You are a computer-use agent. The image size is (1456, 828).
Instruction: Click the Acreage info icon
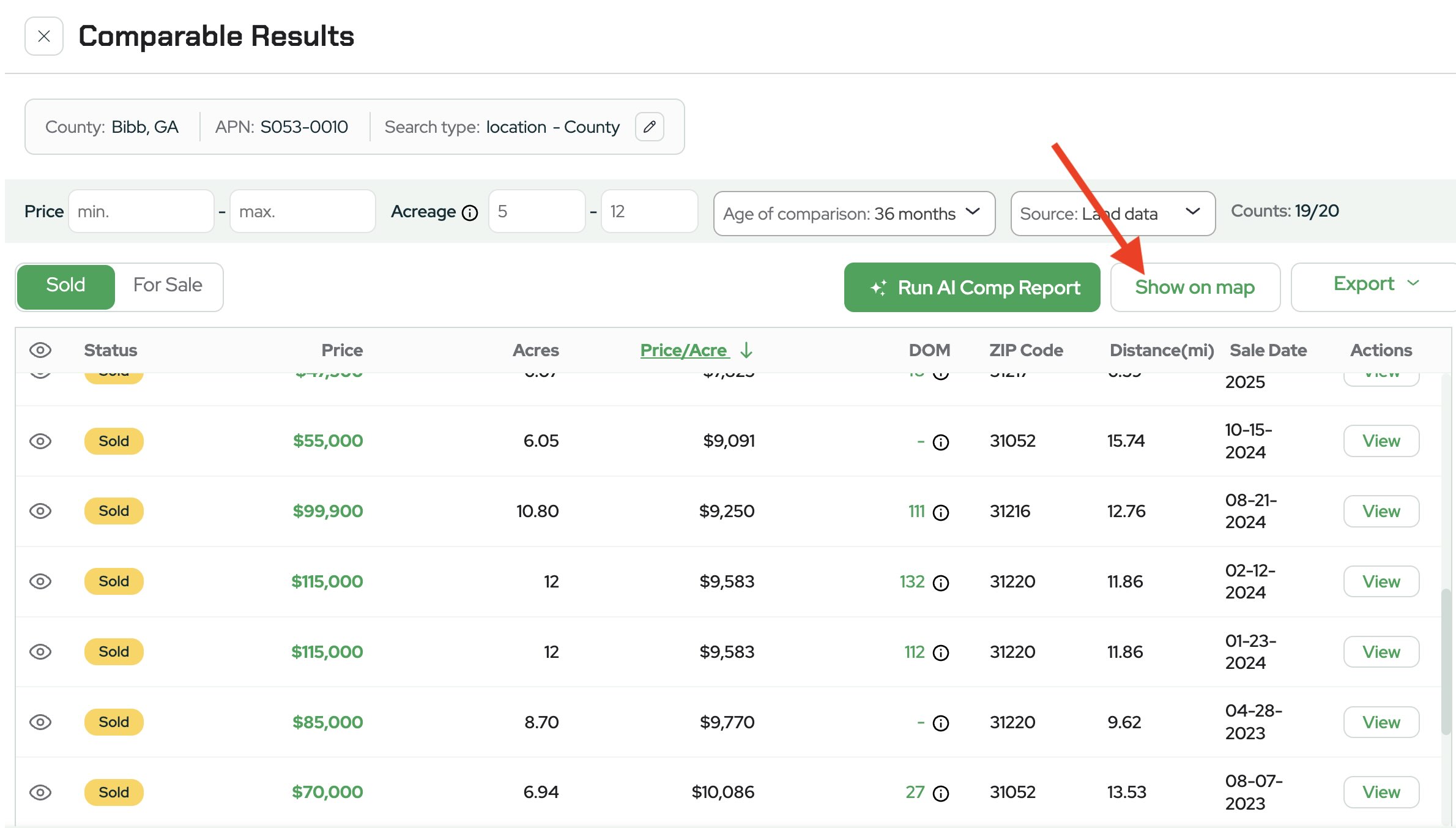[x=470, y=213]
